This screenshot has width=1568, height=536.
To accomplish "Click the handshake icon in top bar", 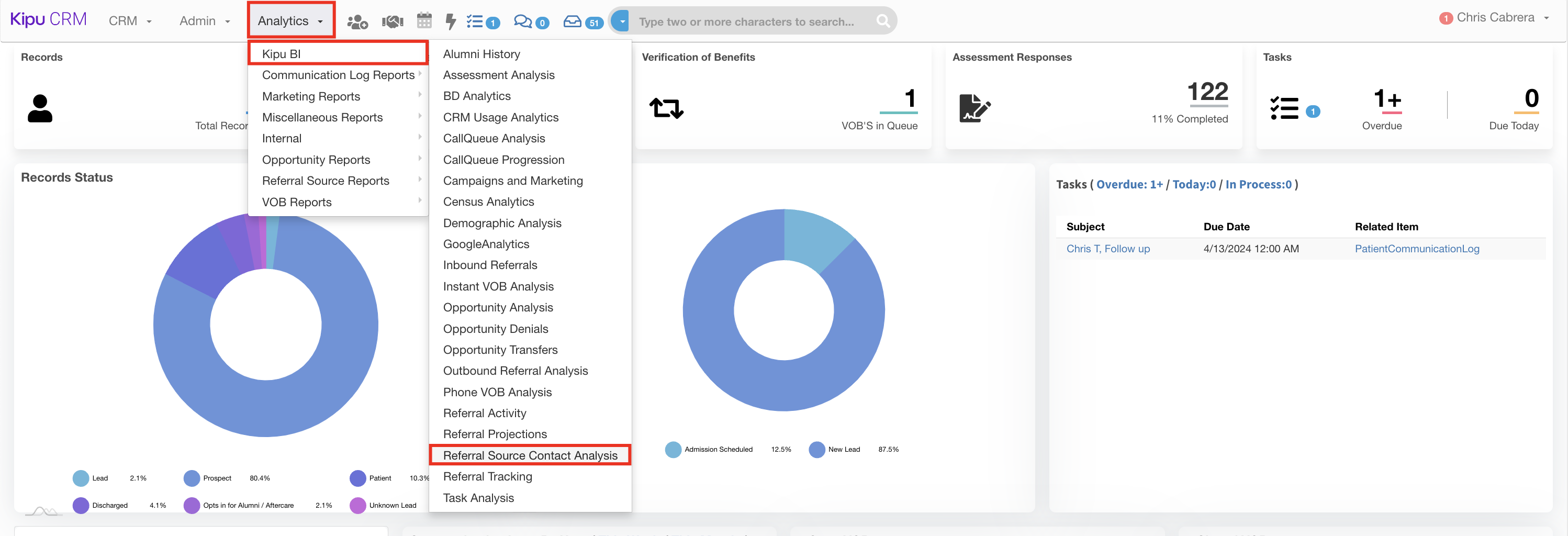I will tap(393, 22).
